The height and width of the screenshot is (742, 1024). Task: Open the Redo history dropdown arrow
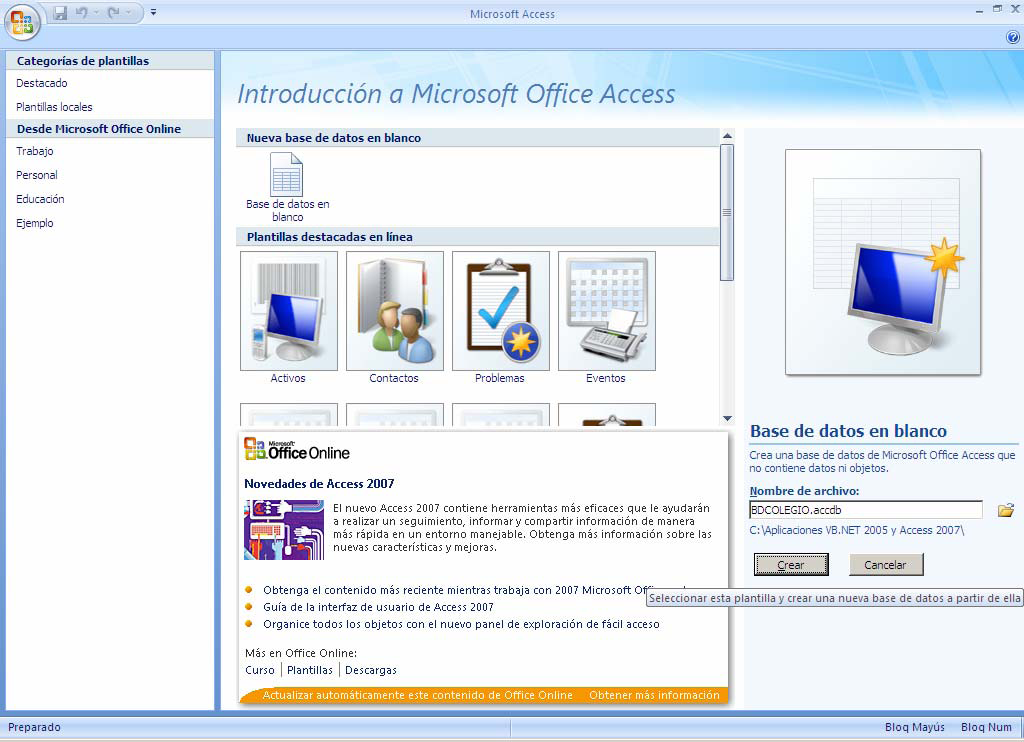[129, 12]
